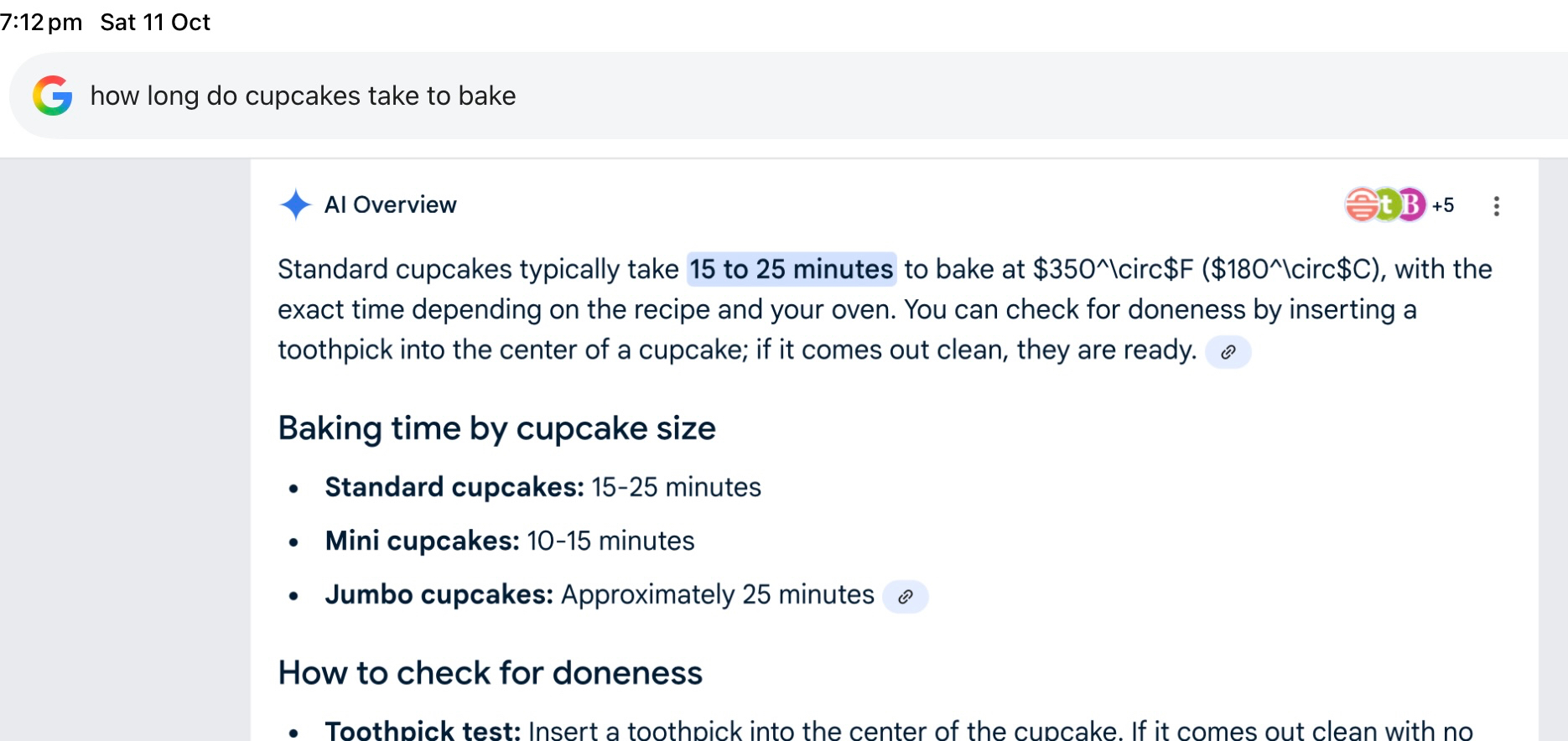Select the "Standard cupcakes" bullet item
Image resolution: width=1568 pixels, height=741 pixels.
(543, 487)
